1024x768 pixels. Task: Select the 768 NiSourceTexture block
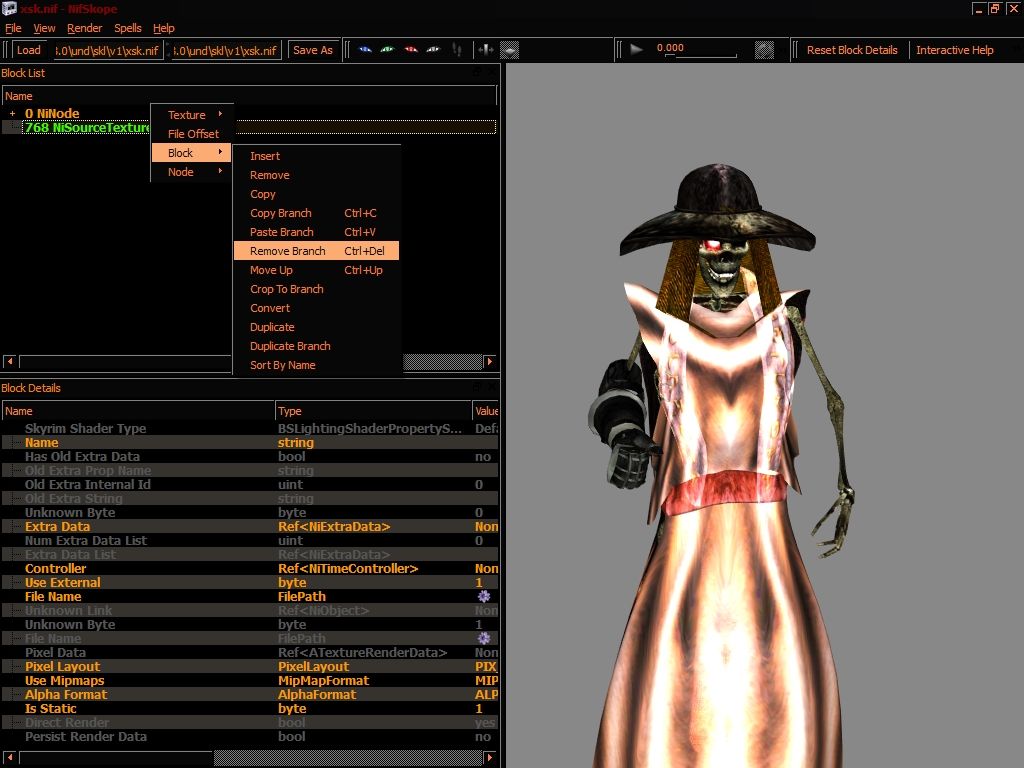click(86, 127)
